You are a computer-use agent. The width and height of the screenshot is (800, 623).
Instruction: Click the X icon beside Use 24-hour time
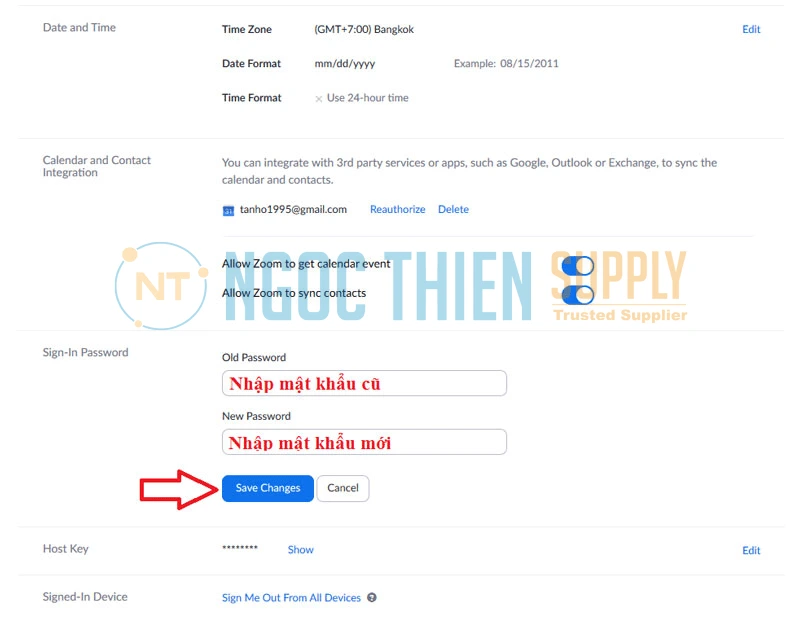(318, 98)
